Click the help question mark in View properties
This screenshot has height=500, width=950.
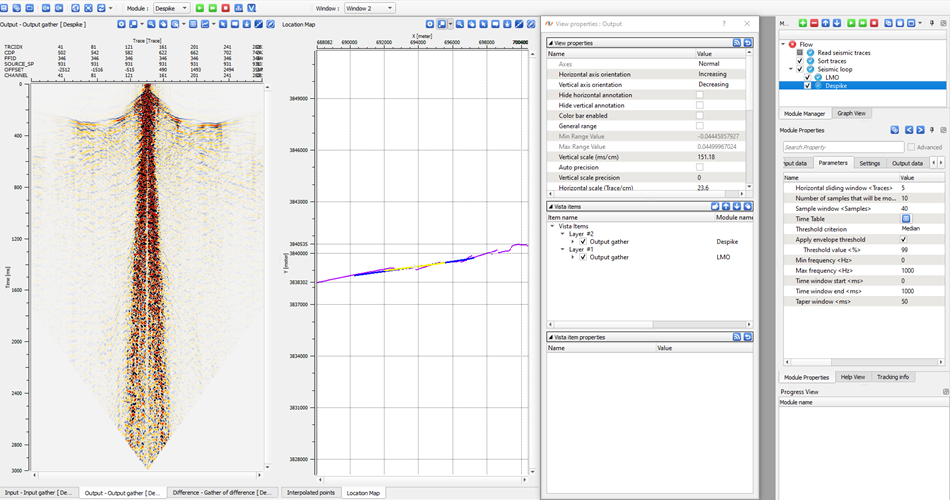click(724, 23)
